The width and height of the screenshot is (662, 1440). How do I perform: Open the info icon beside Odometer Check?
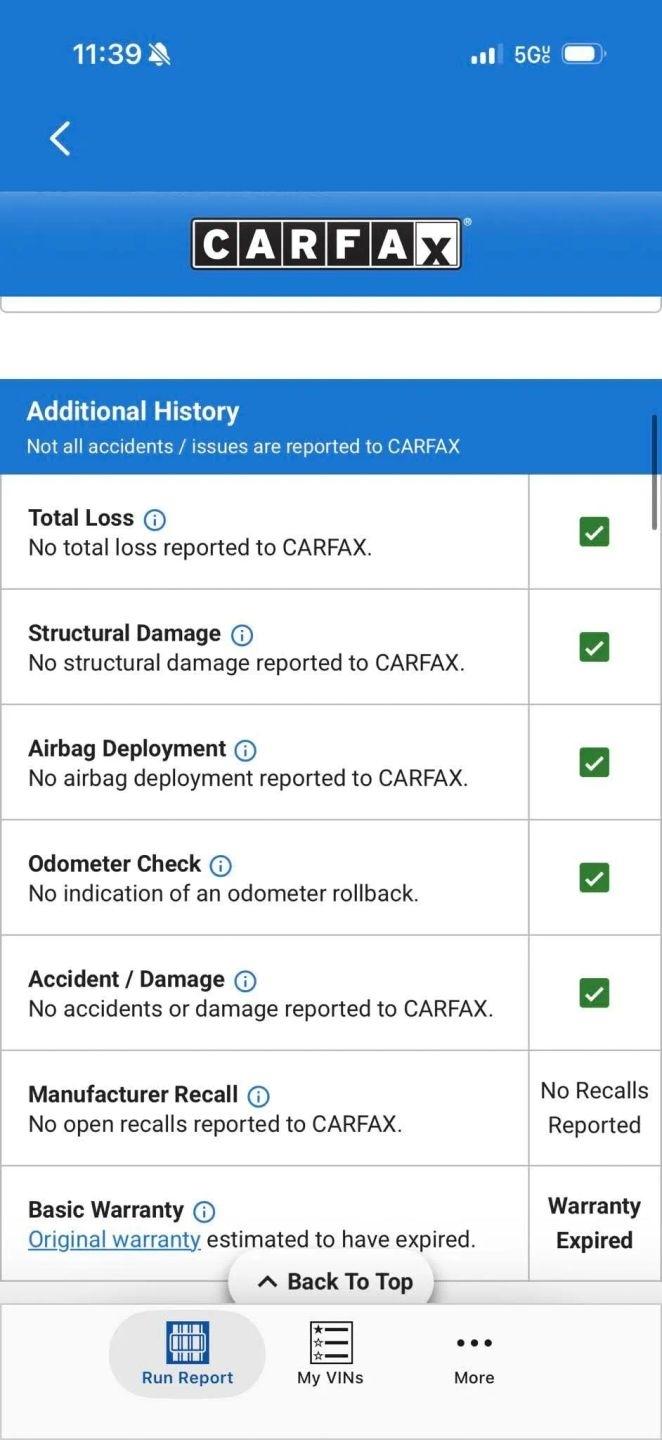point(221,865)
